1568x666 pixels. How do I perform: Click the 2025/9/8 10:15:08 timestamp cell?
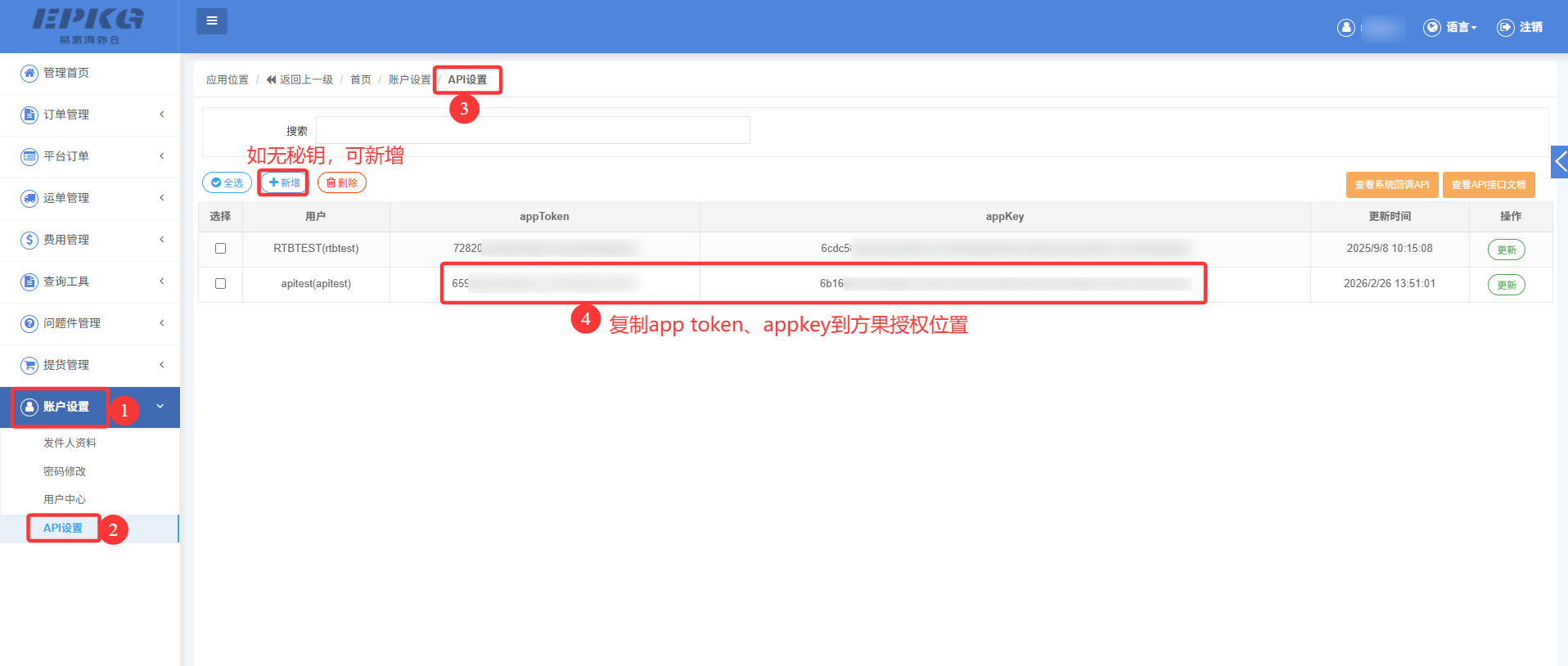[x=1390, y=249]
